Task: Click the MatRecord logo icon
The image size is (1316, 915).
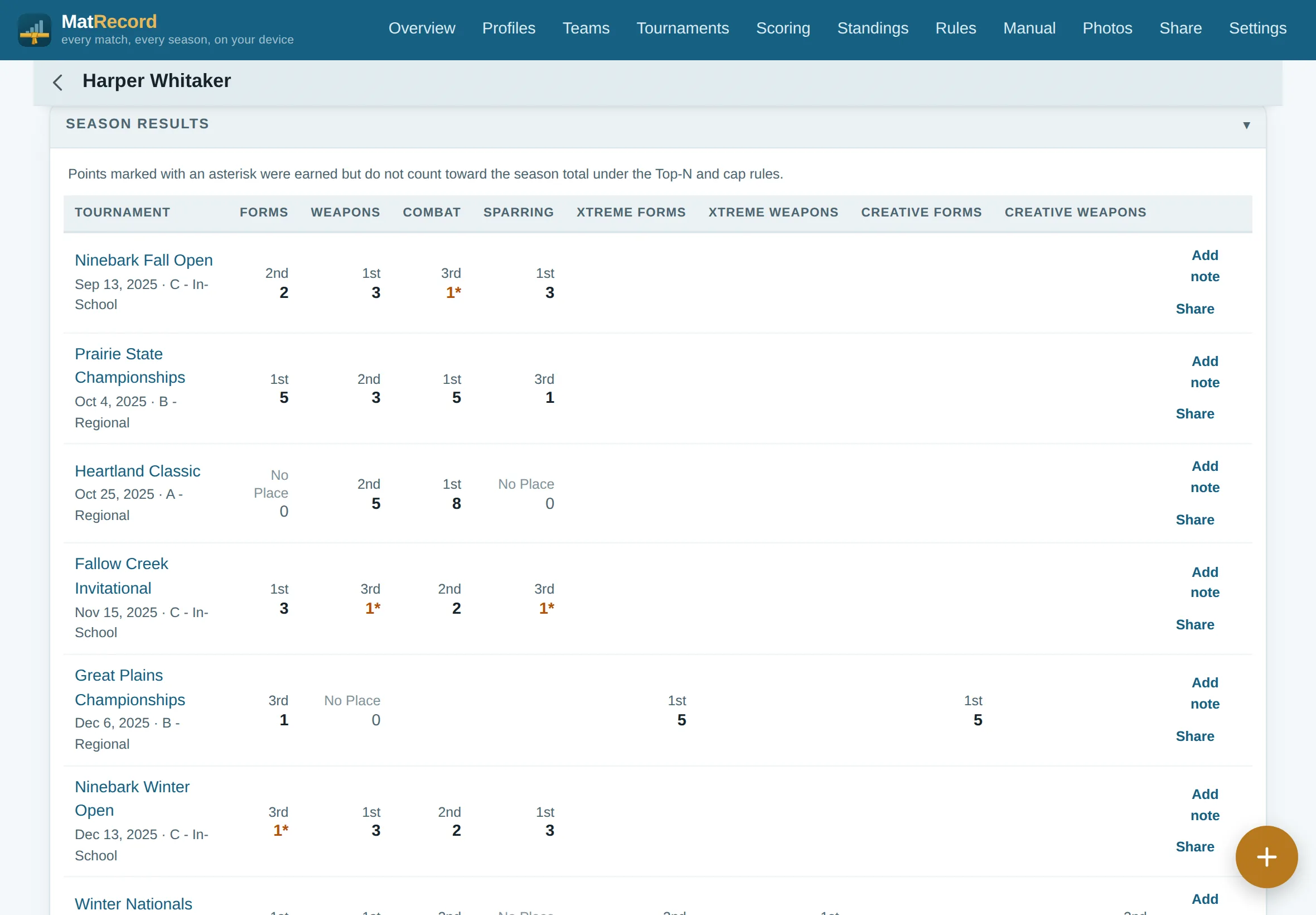Action: pyautogui.click(x=35, y=30)
